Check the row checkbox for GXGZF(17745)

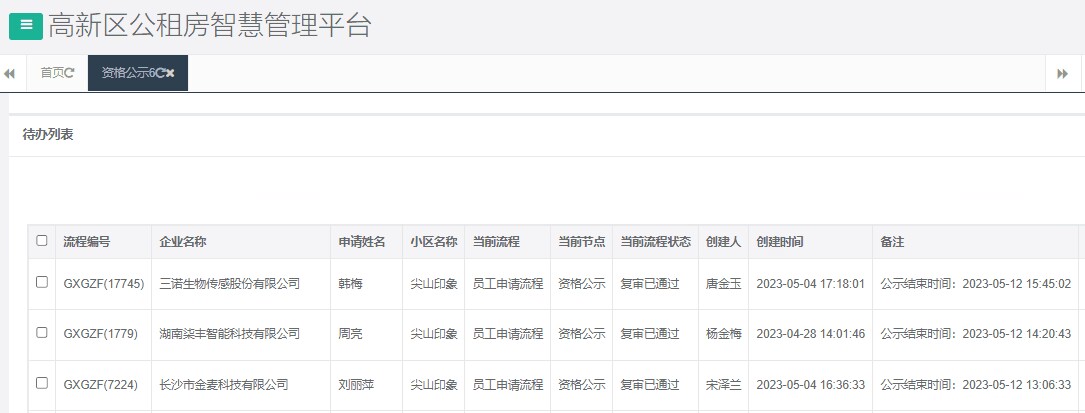42,282
